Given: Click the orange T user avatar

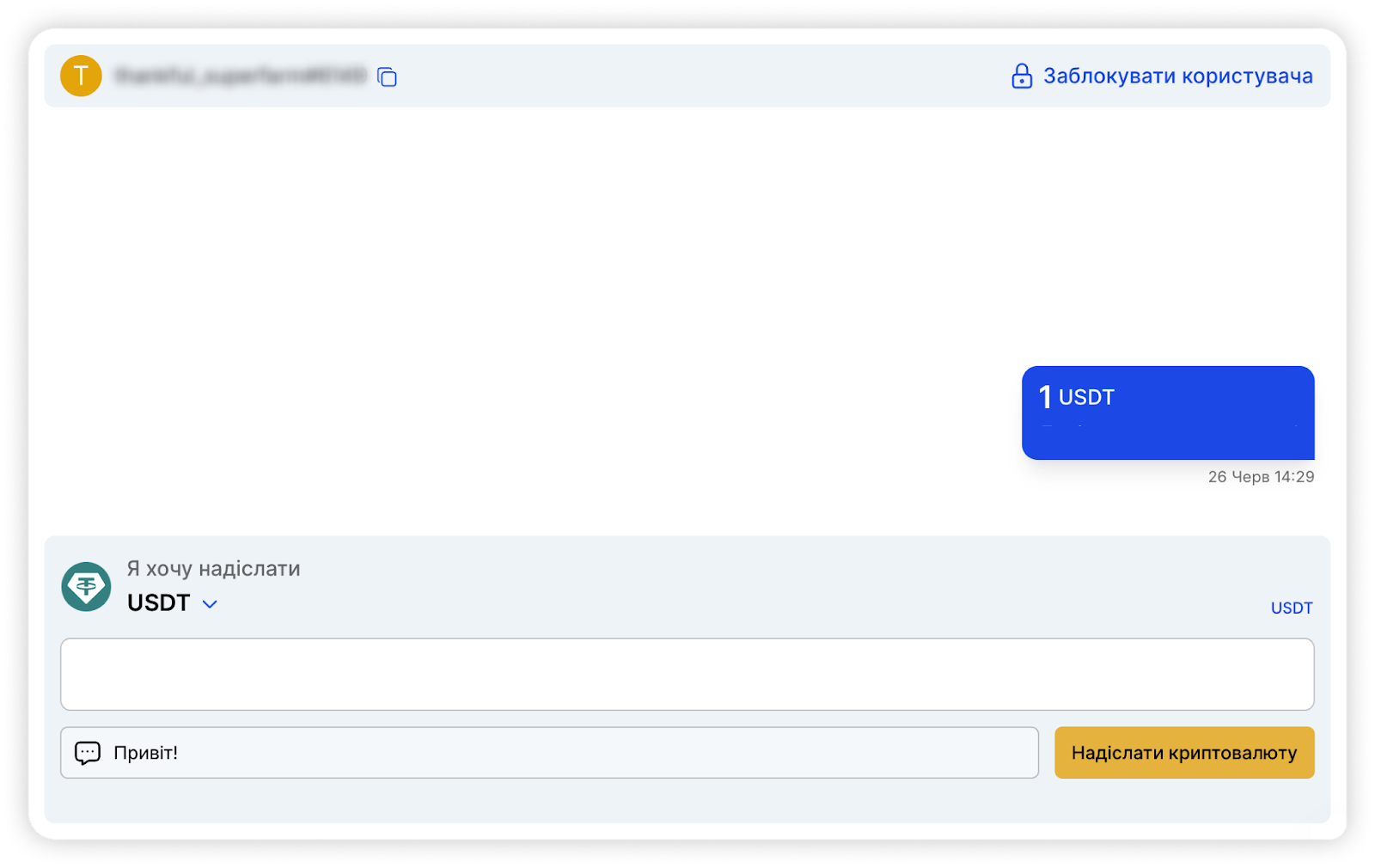Looking at the screenshot, I should 81,76.
